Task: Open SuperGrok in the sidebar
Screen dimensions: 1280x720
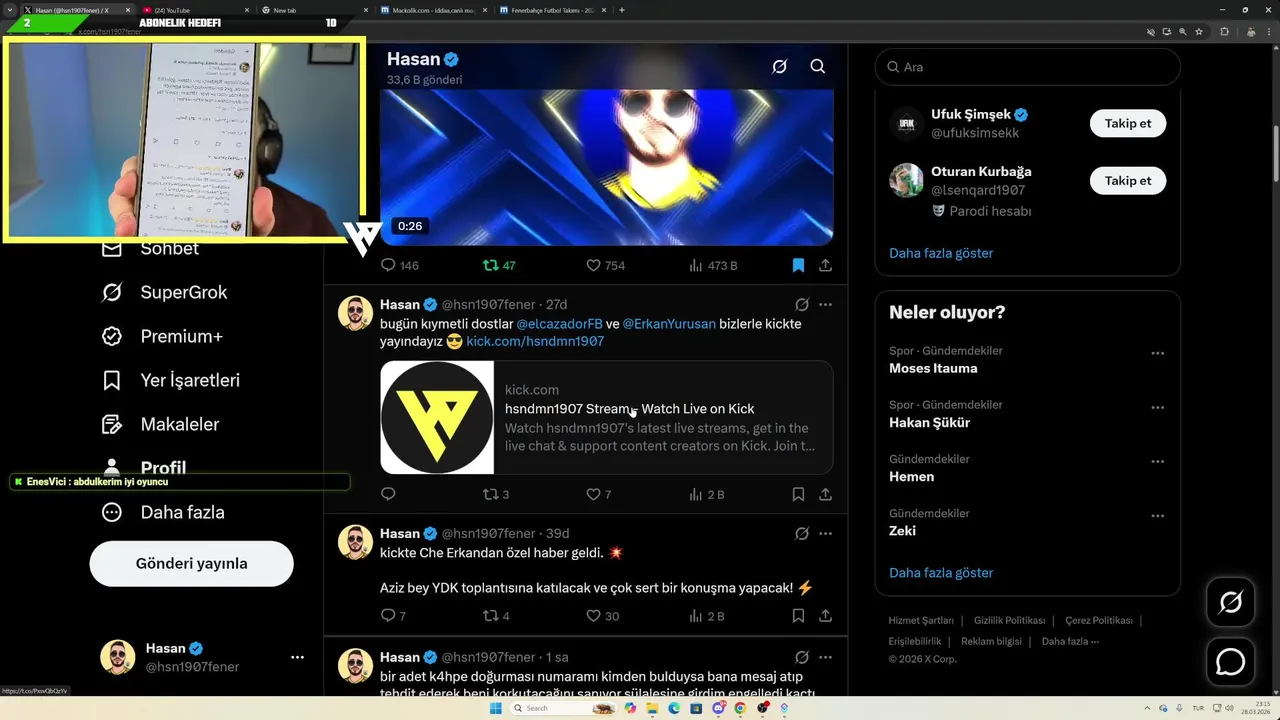Action: [165, 292]
